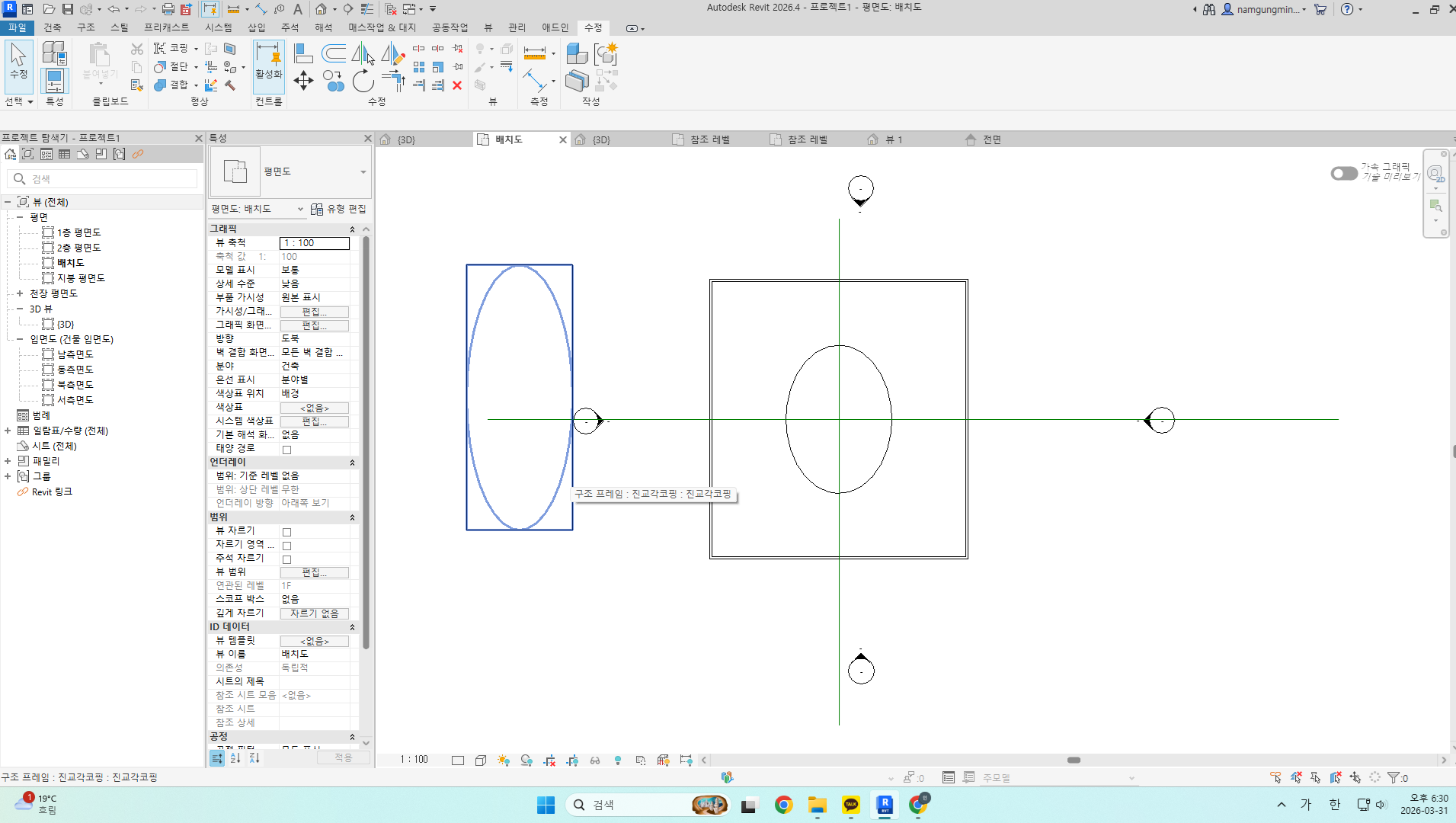Click 편집 button for 뷰 범위
The image size is (1456, 823).
pos(314,572)
